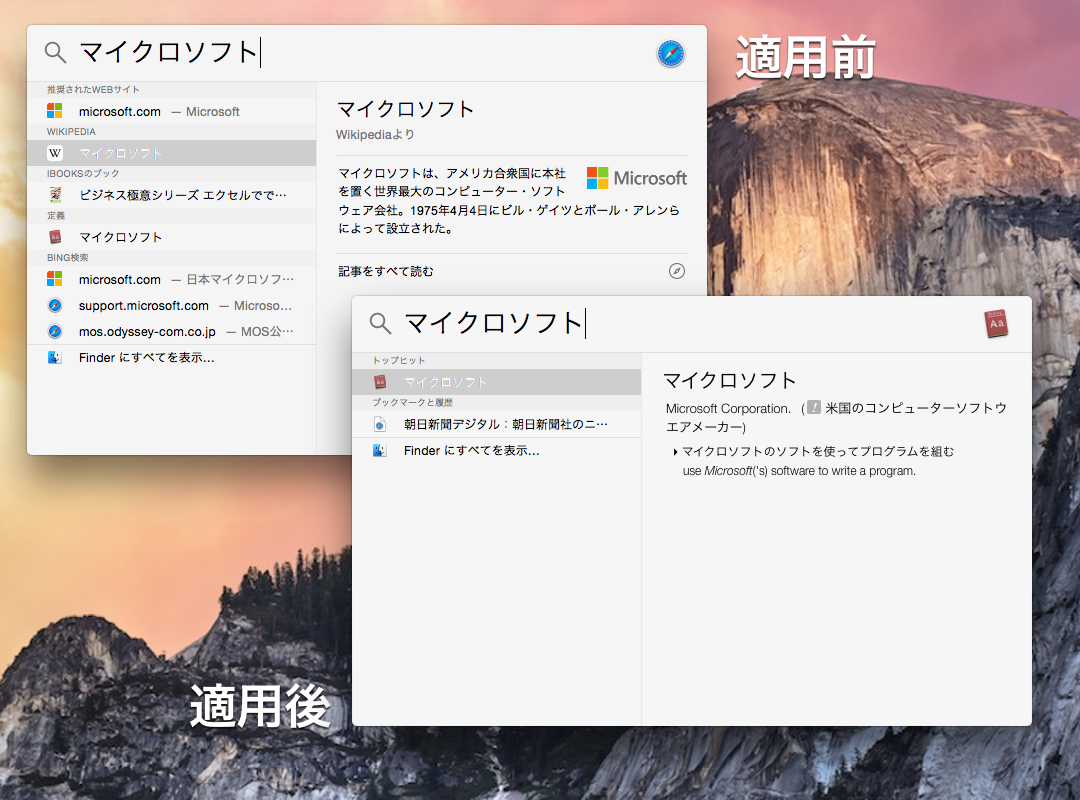Click the Microsoft logo icon beside suggested microsoft.com

pyautogui.click(x=54, y=111)
